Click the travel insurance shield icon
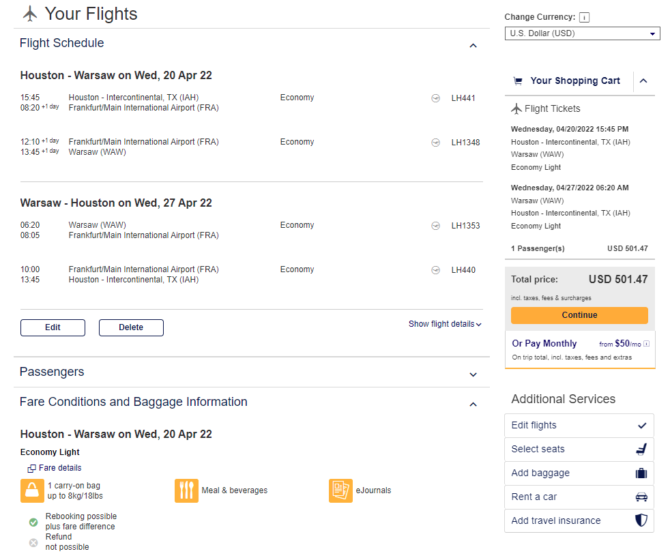 click(641, 520)
